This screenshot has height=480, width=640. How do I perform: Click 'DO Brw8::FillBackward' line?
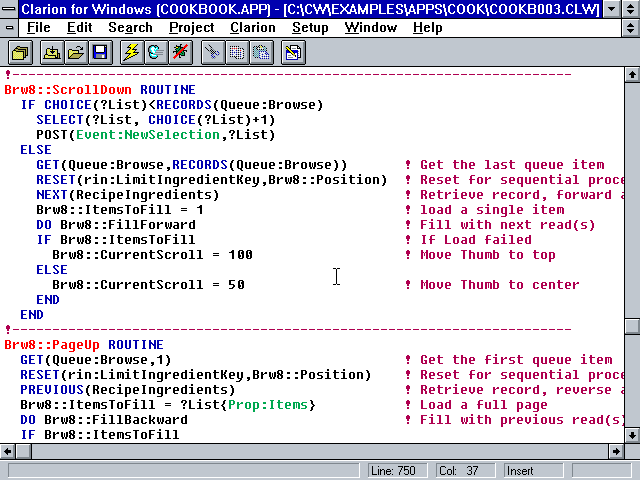pyautogui.click(x=104, y=420)
